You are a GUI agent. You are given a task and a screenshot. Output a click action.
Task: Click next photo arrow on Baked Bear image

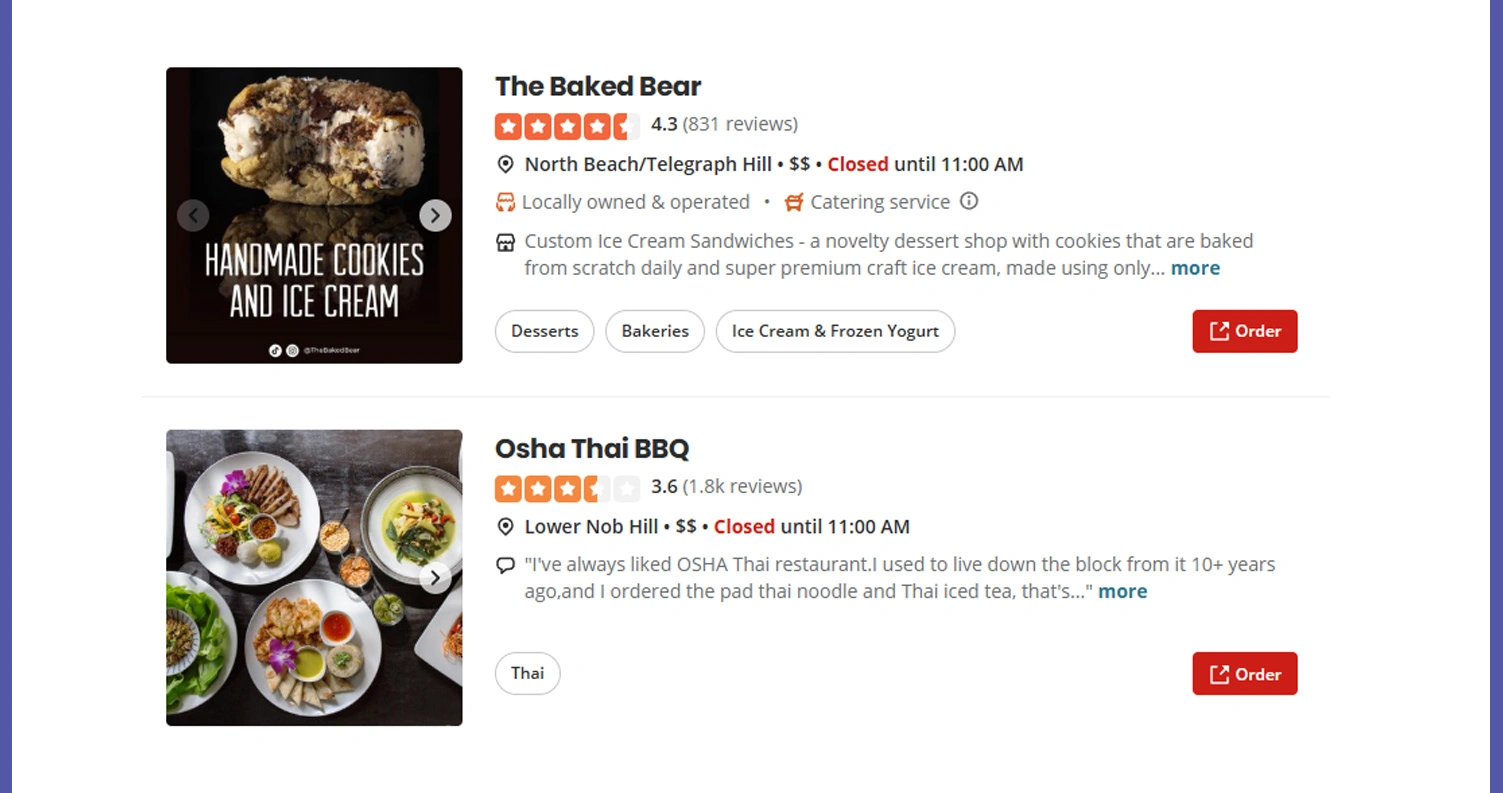pyautogui.click(x=435, y=215)
